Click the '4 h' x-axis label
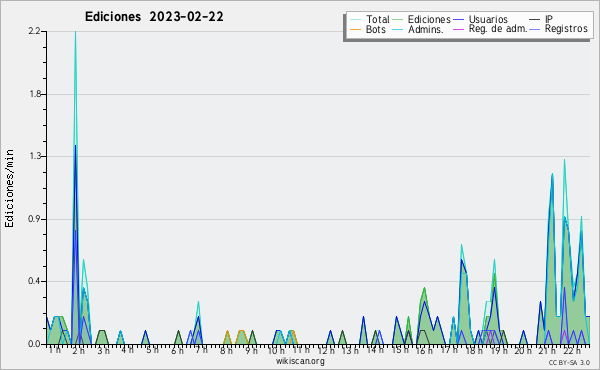The height and width of the screenshot is (370, 600). pos(127,350)
